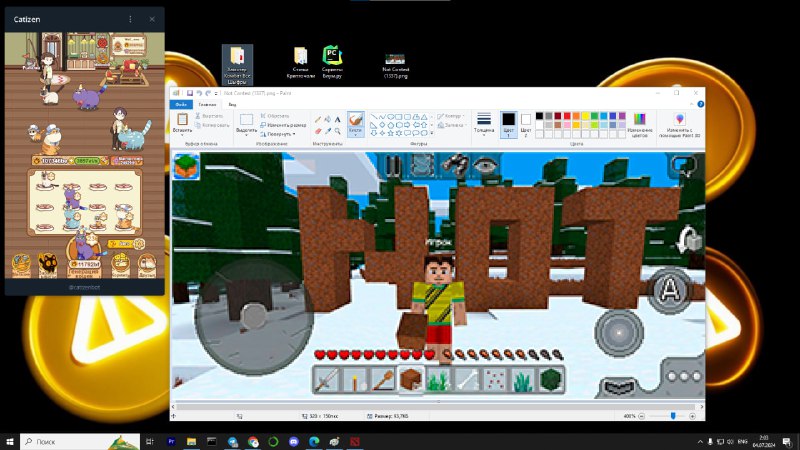Screen dimensions: 800x450
Task: Open the Thickness (Толщина) dropdown
Action: click(x=484, y=125)
